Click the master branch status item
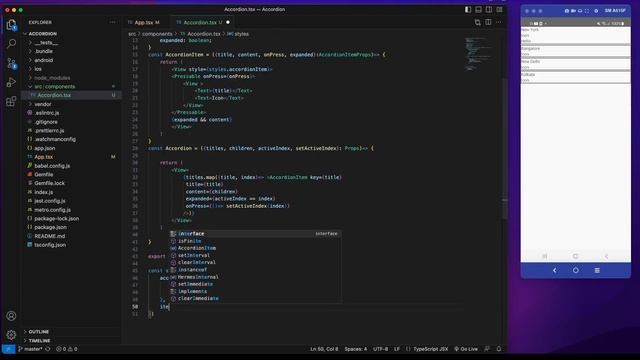Viewport: 640px width, 360px height. pos(31,349)
